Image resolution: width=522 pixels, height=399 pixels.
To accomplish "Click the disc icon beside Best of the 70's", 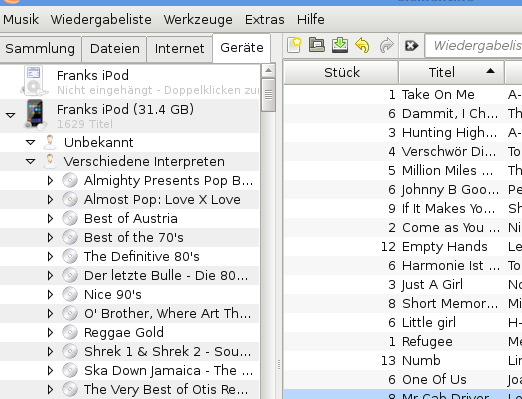I will [70, 237].
